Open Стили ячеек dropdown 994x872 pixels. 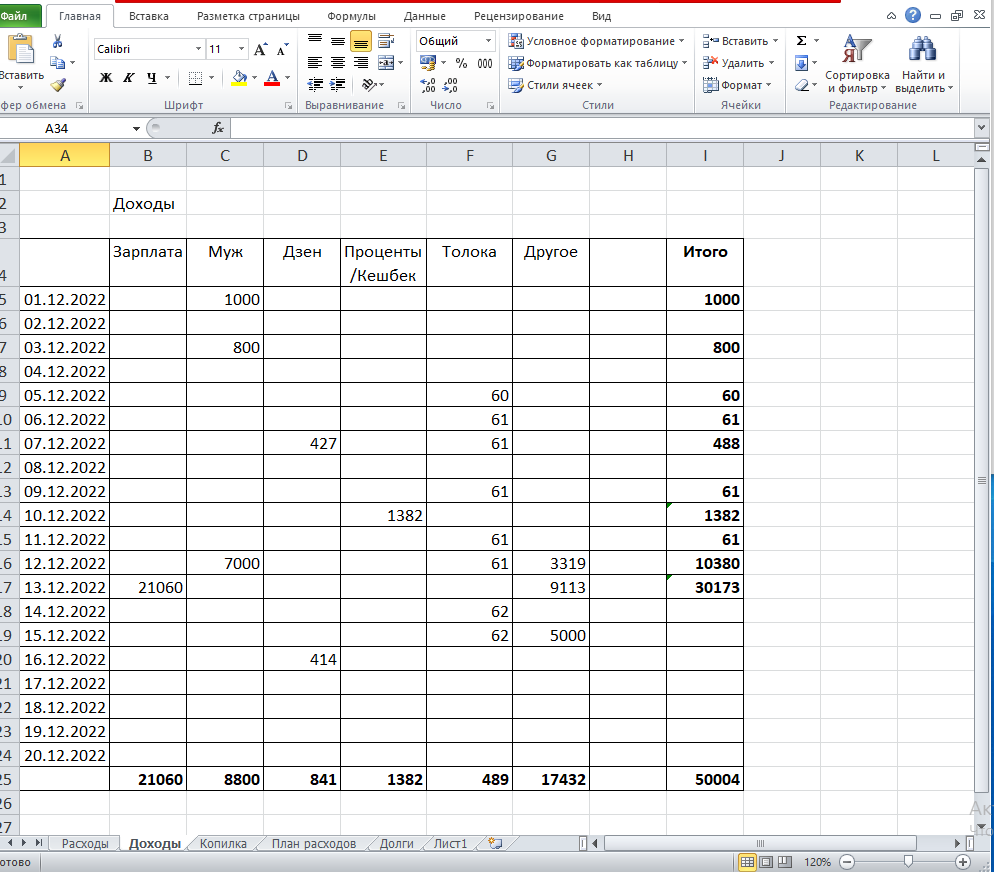[x=555, y=85]
